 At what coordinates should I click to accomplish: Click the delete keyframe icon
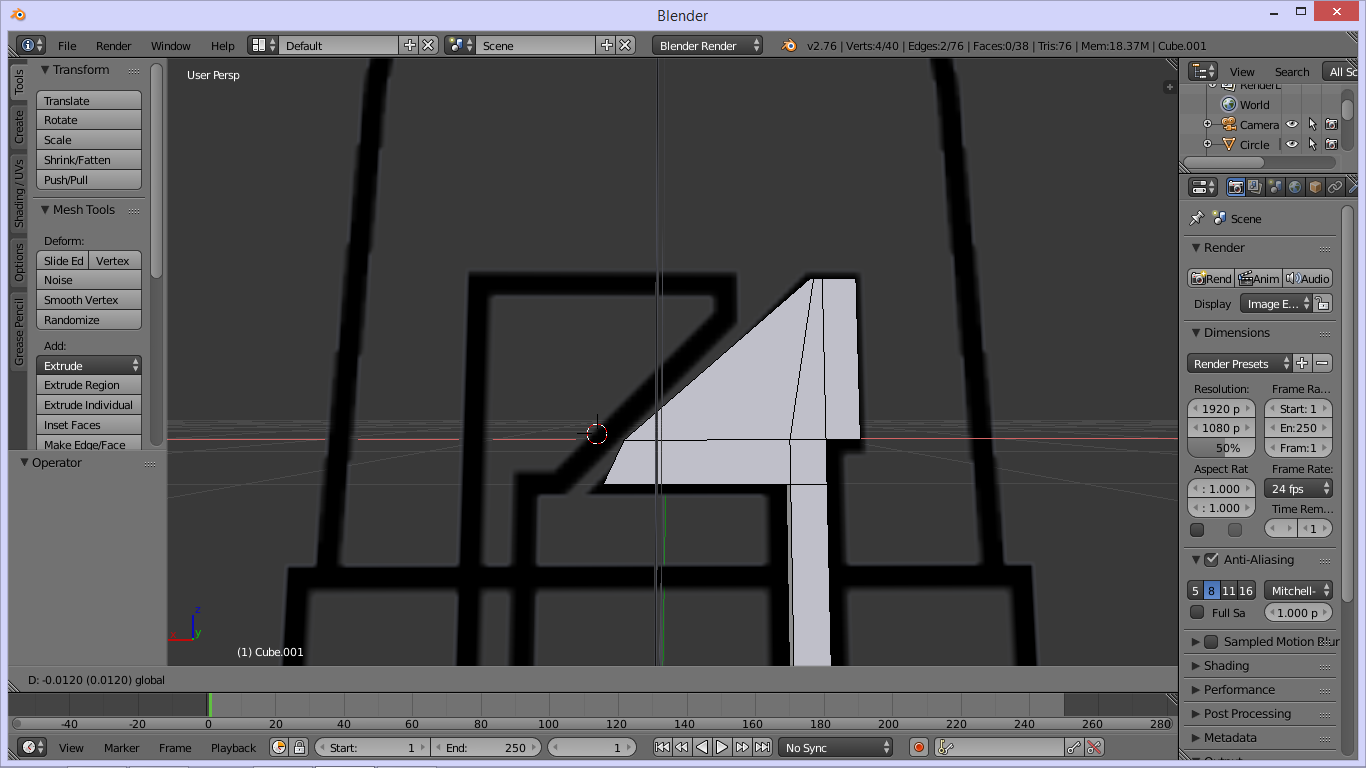tap(1094, 747)
